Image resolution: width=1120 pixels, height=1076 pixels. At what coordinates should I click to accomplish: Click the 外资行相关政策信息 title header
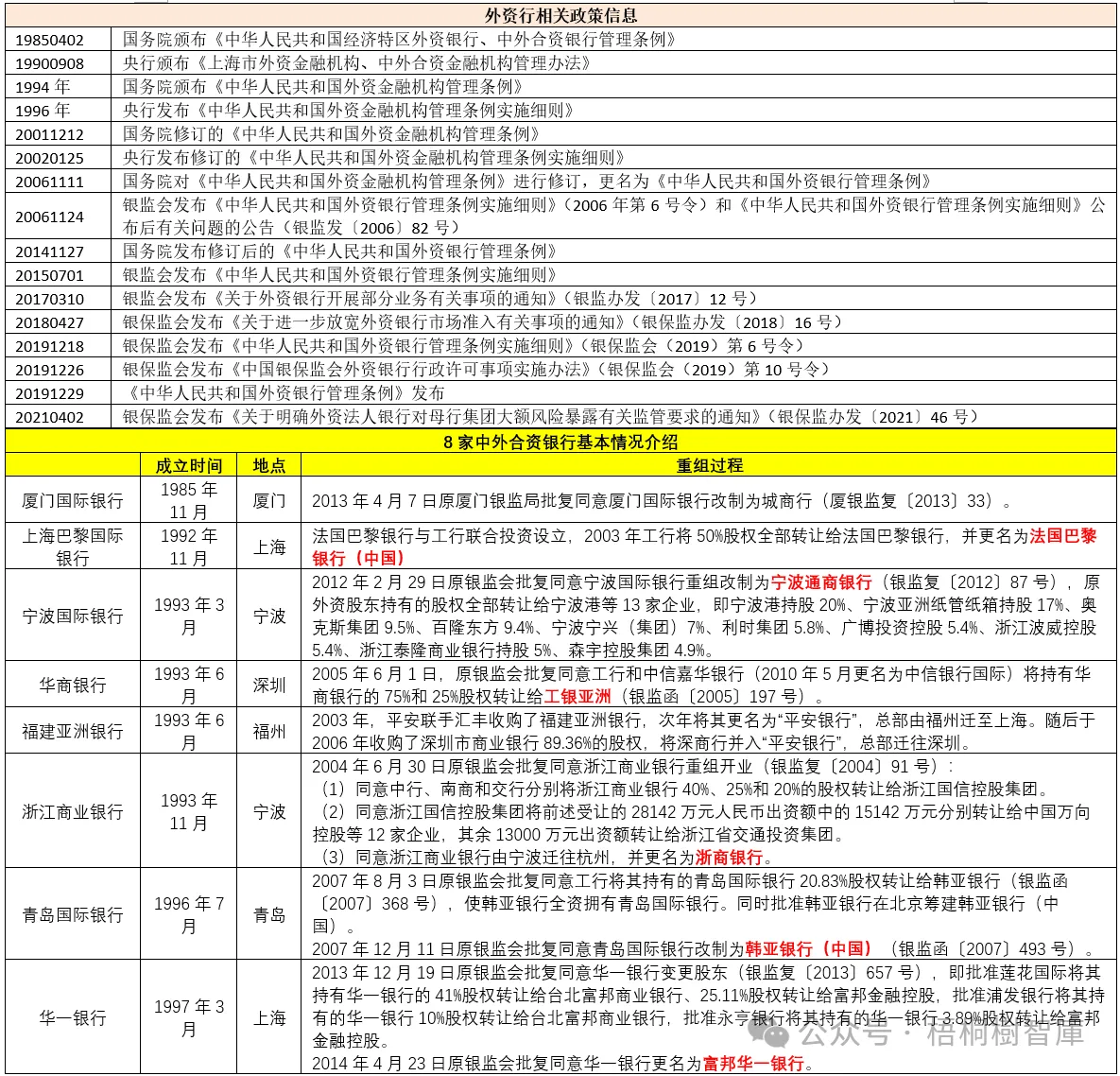pos(560,15)
